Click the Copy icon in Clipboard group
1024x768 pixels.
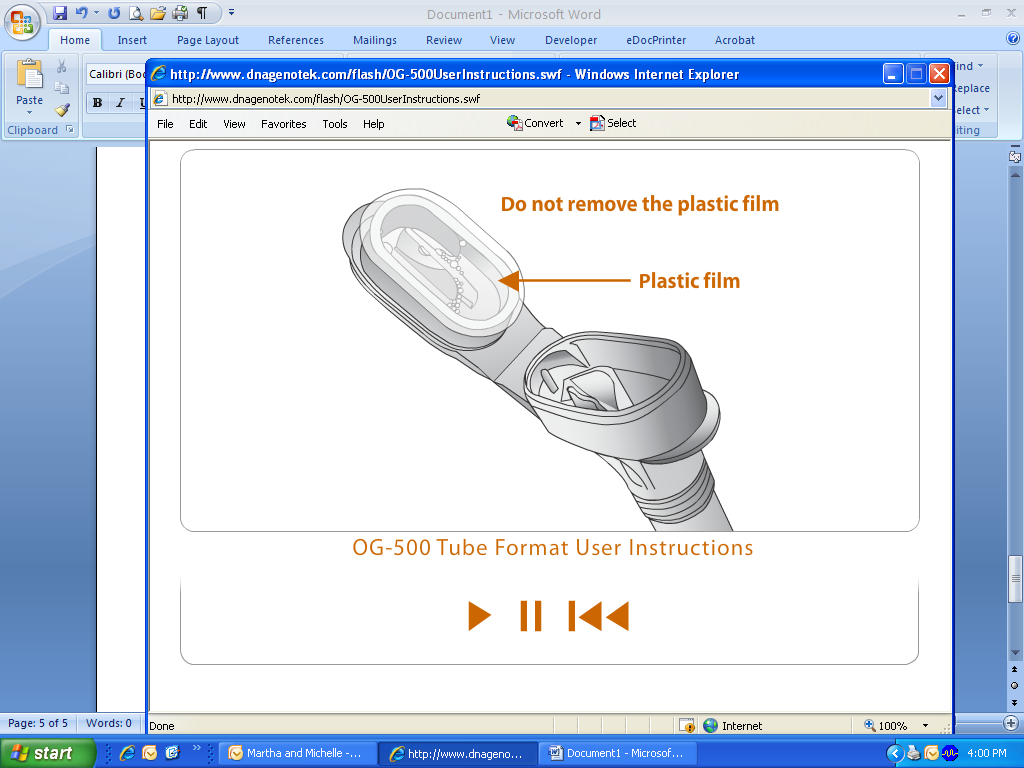[61, 88]
